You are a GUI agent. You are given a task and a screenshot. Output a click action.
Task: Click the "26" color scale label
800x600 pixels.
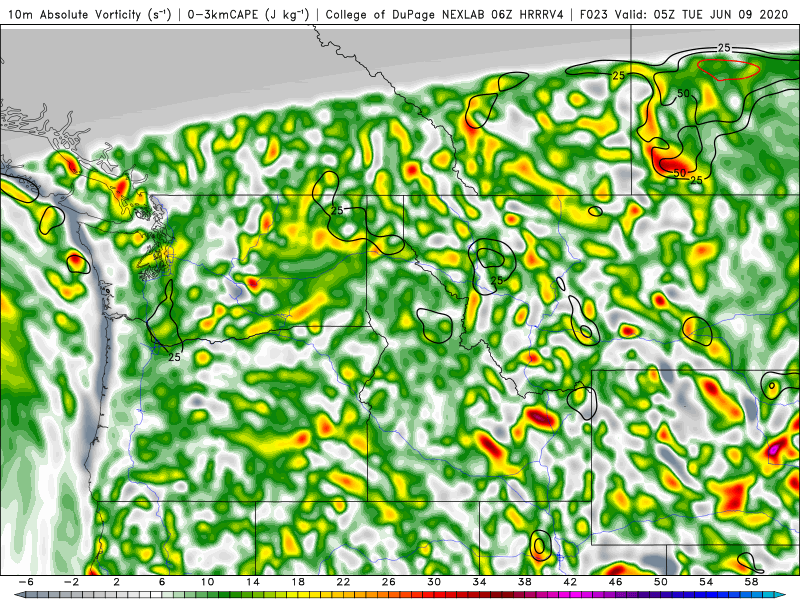(389, 582)
